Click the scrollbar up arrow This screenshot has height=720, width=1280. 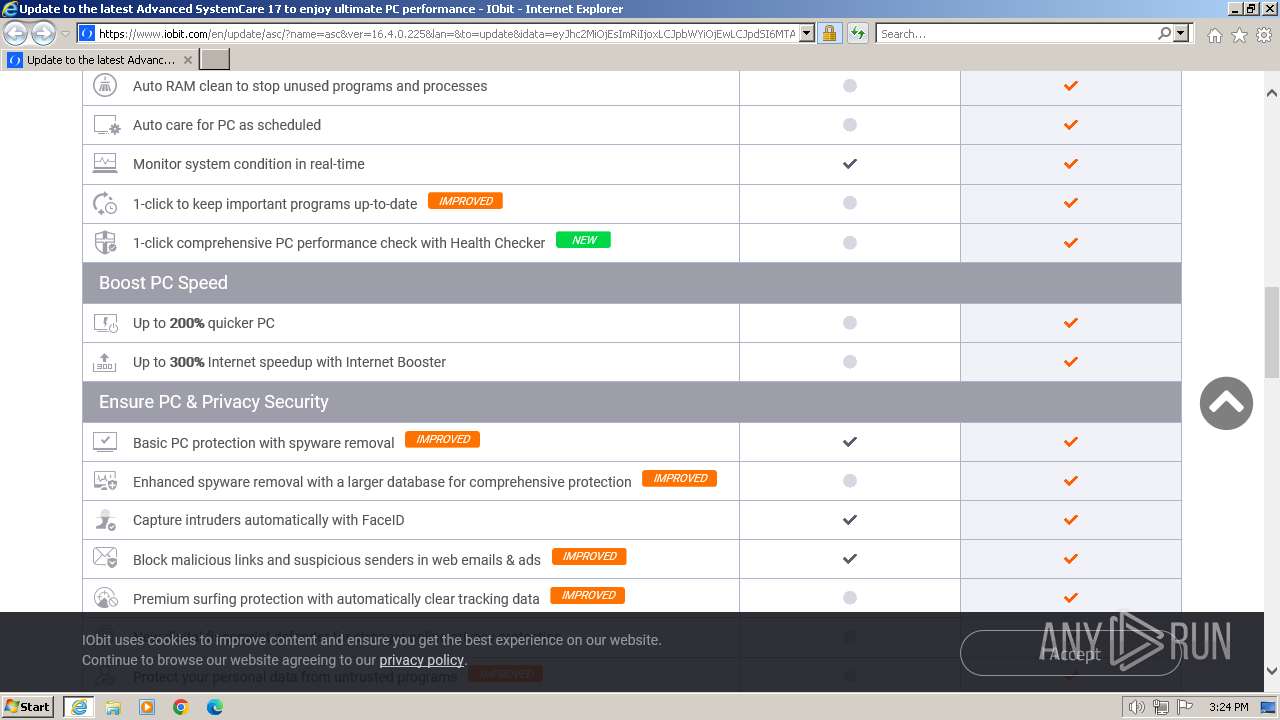(x=1272, y=92)
